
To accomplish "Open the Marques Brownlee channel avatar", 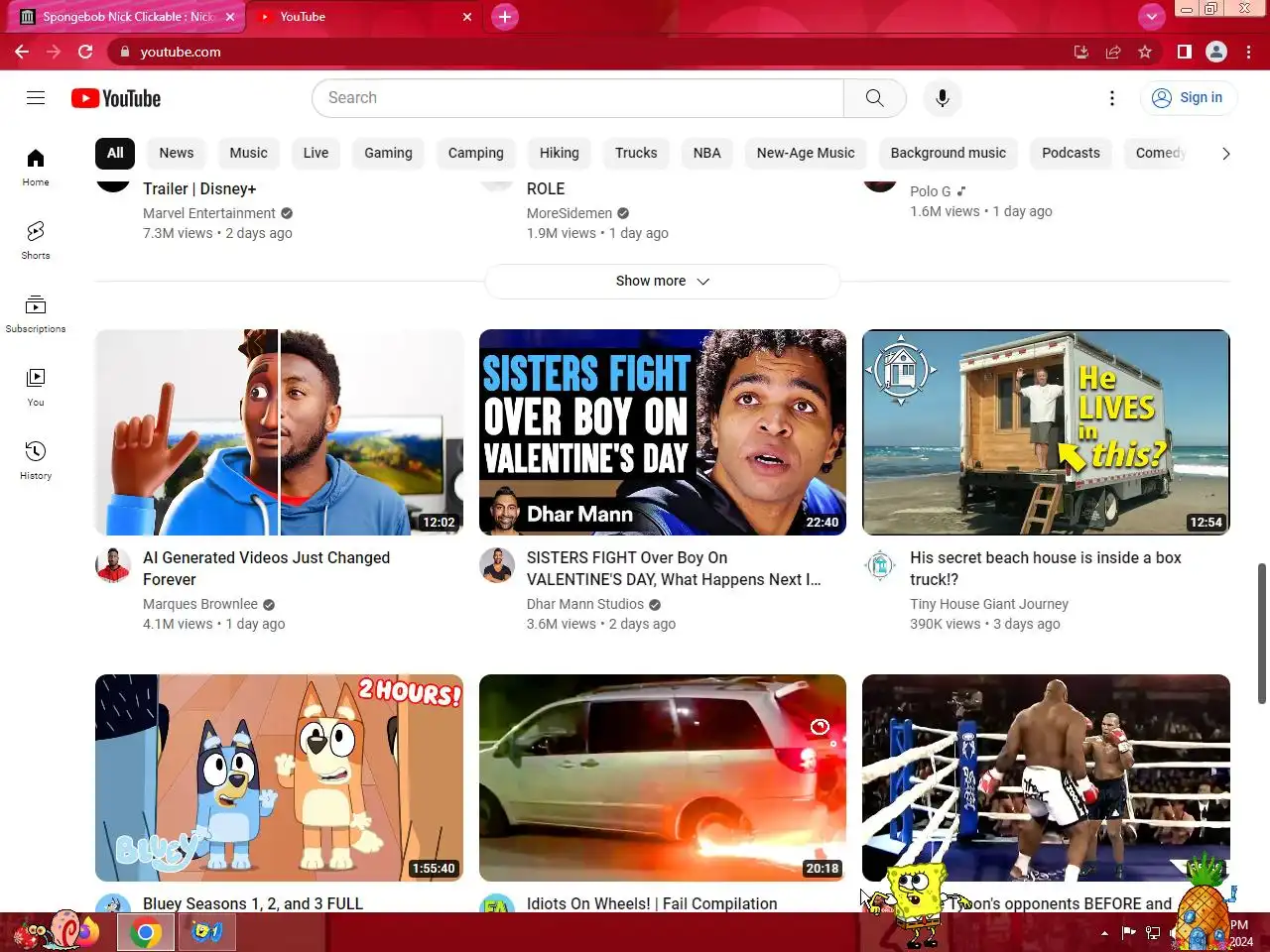I will tap(113, 565).
